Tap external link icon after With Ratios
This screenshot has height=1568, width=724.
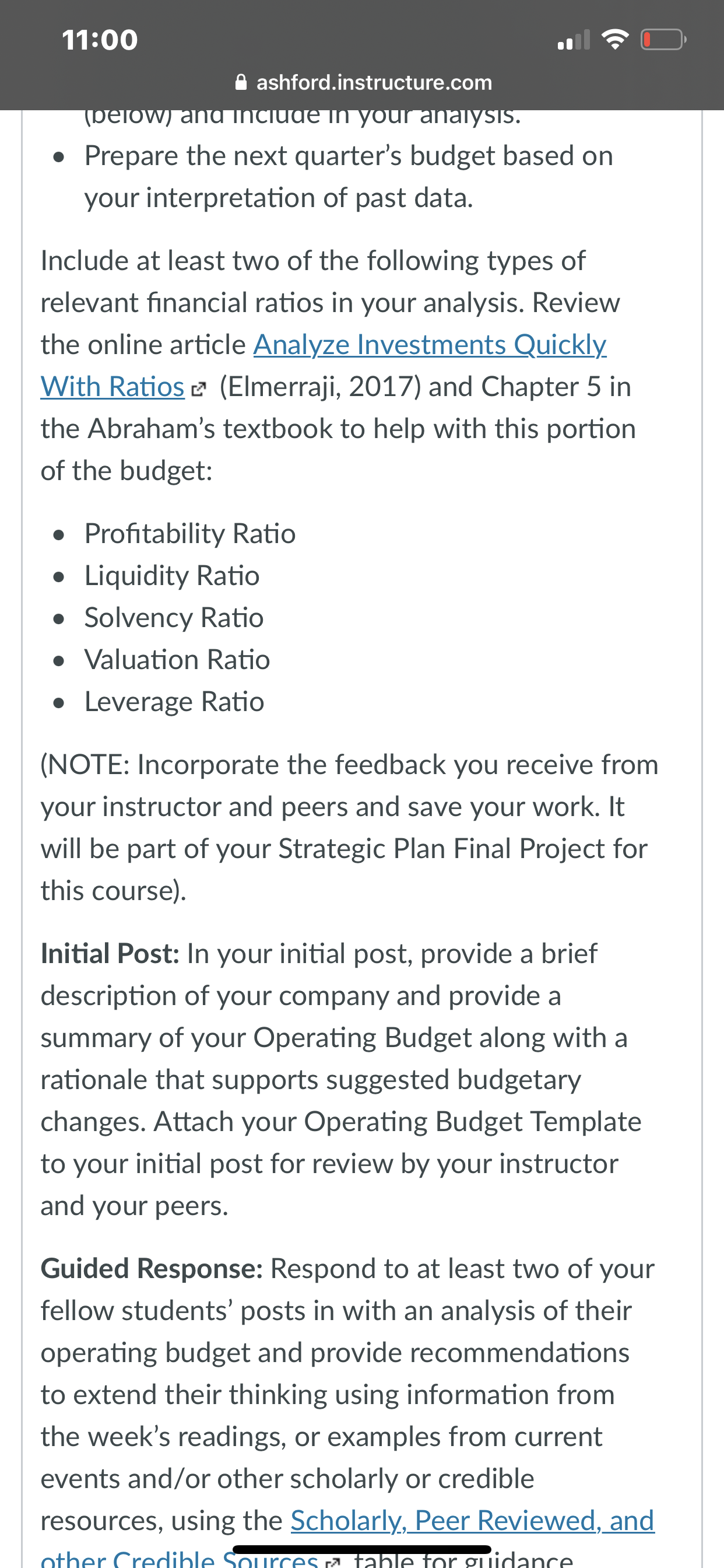pyautogui.click(x=198, y=389)
